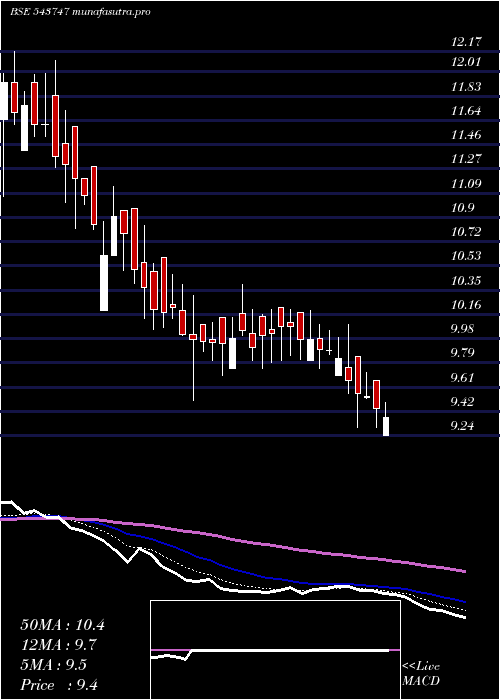The height and width of the screenshot is (700, 500).
Task: Click the 10.72 price axis label
Action: (x=466, y=232)
